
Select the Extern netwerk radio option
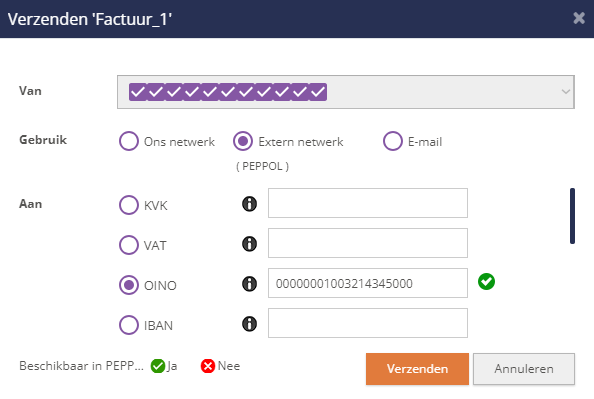243,141
